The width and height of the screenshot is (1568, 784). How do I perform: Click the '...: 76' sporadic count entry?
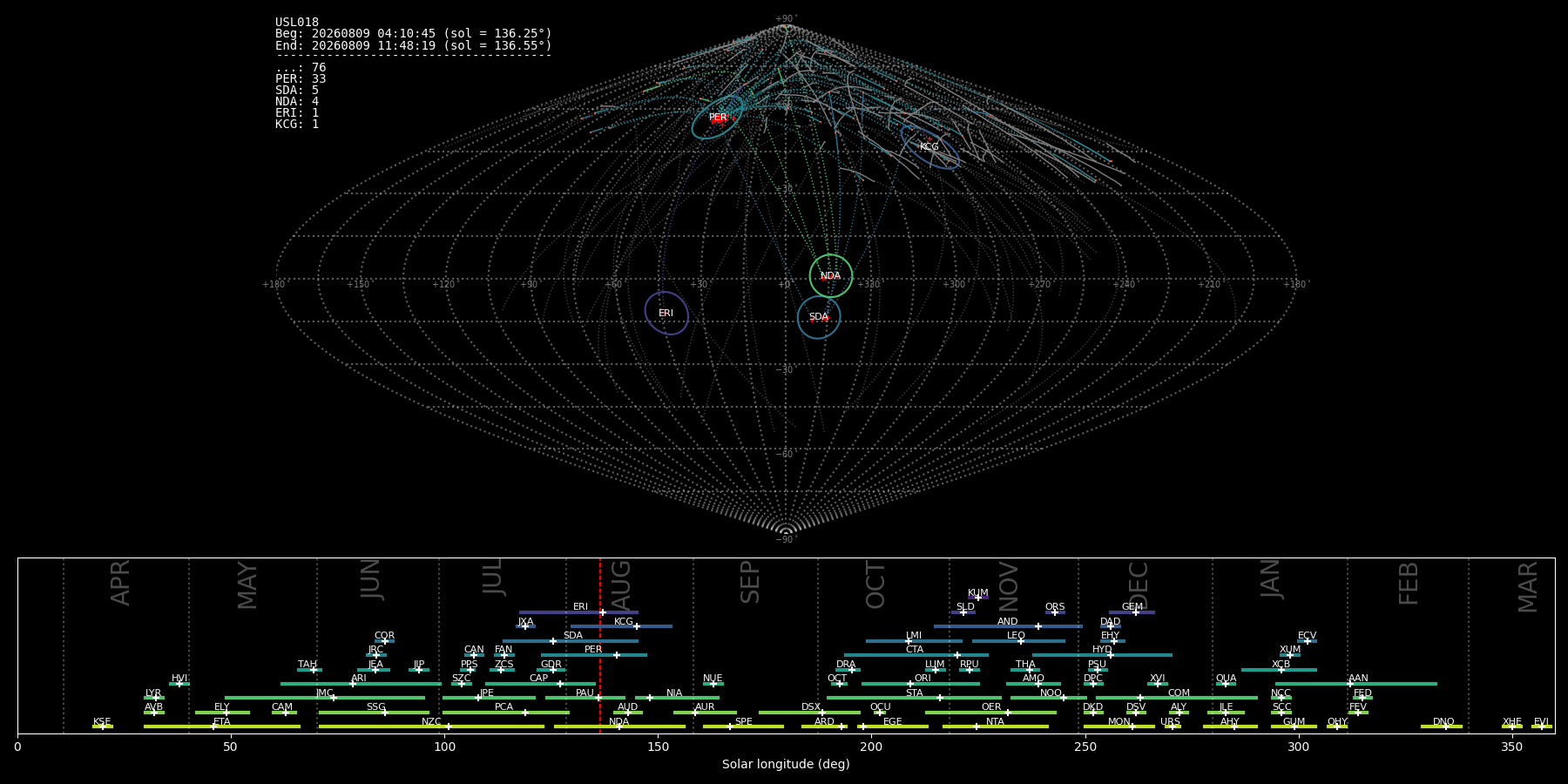tap(301, 68)
